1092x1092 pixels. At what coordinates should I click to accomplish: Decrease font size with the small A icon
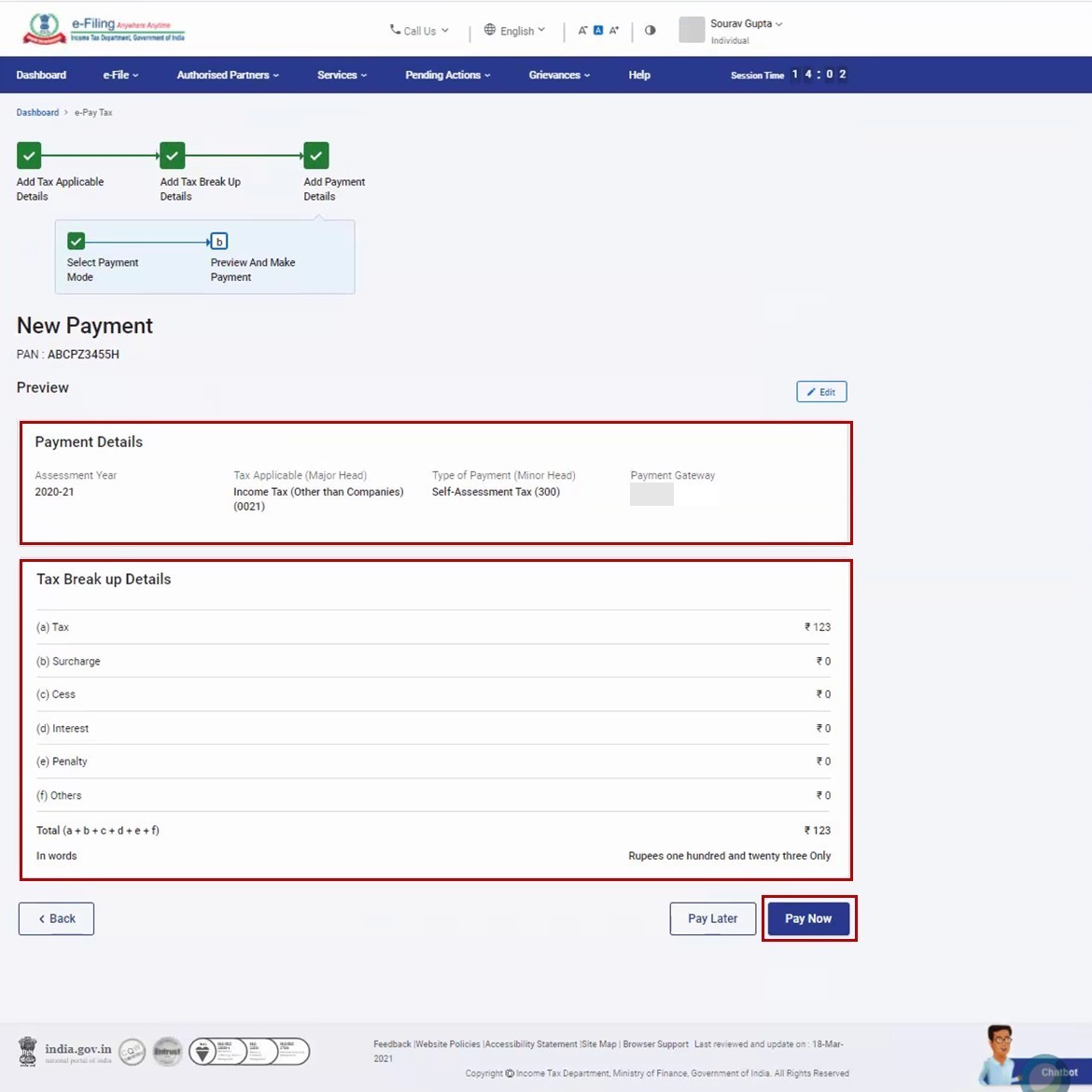[x=582, y=31]
